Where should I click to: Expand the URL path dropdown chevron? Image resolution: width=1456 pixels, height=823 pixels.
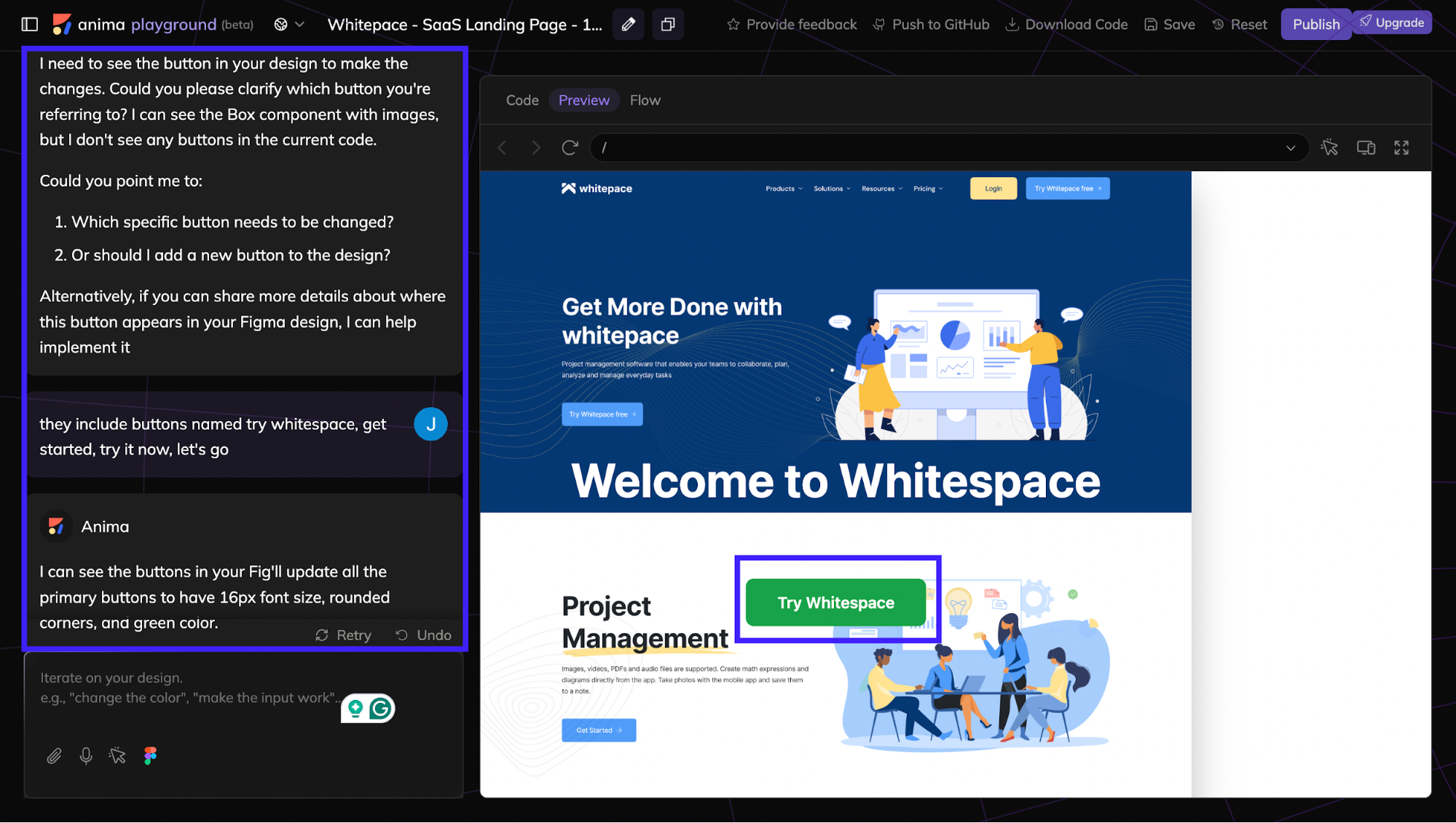coord(1291,148)
